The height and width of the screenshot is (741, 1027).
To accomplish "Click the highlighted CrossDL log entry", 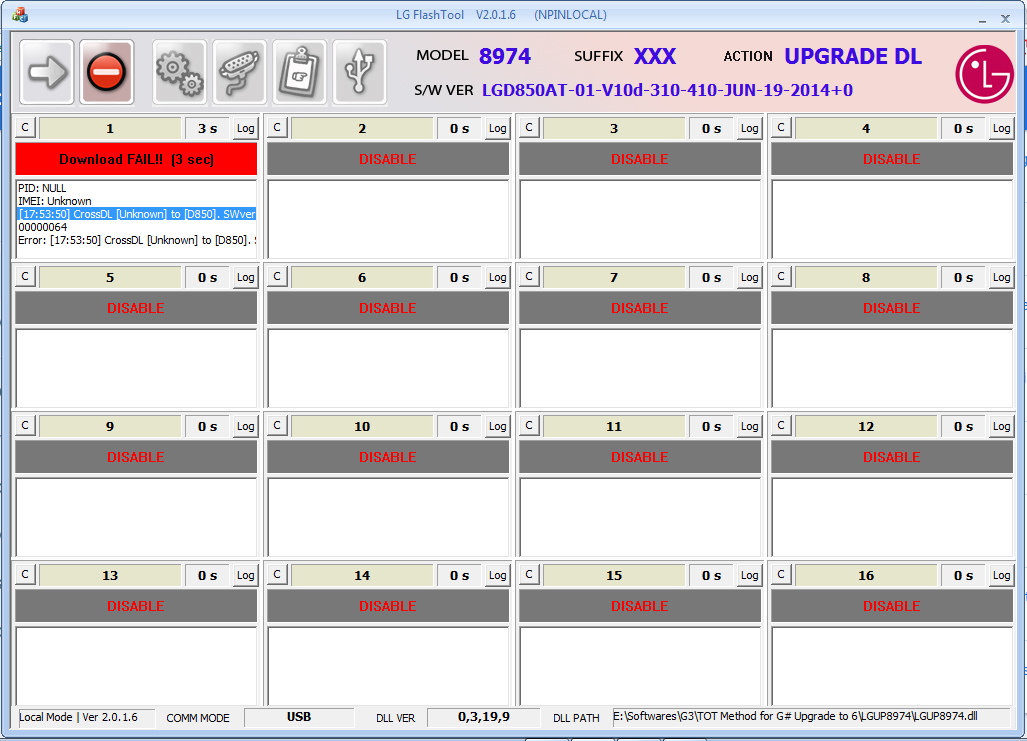I will (x=137, y=214).
